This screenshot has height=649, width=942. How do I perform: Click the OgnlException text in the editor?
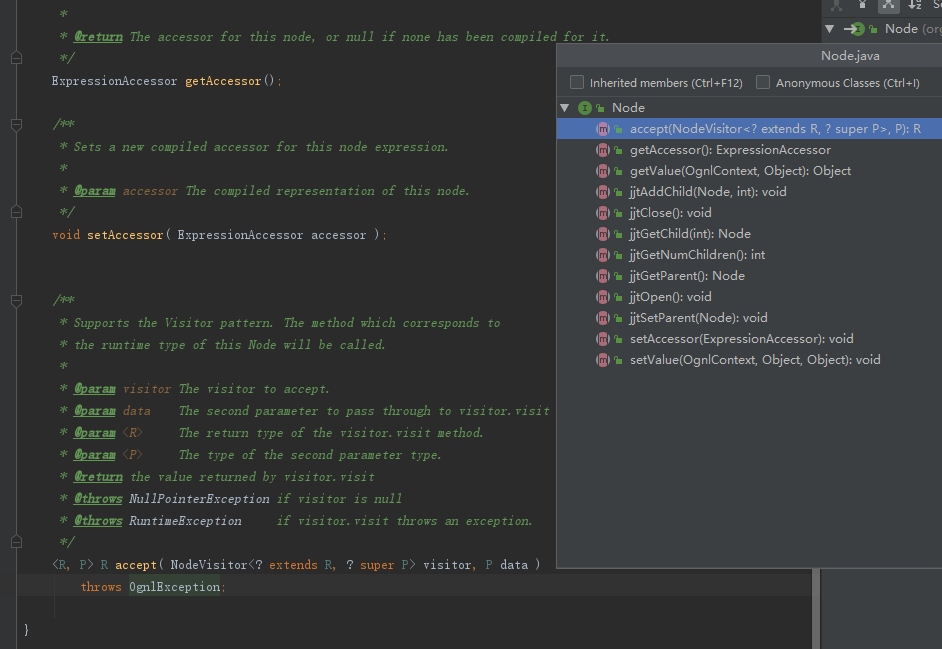174,587
